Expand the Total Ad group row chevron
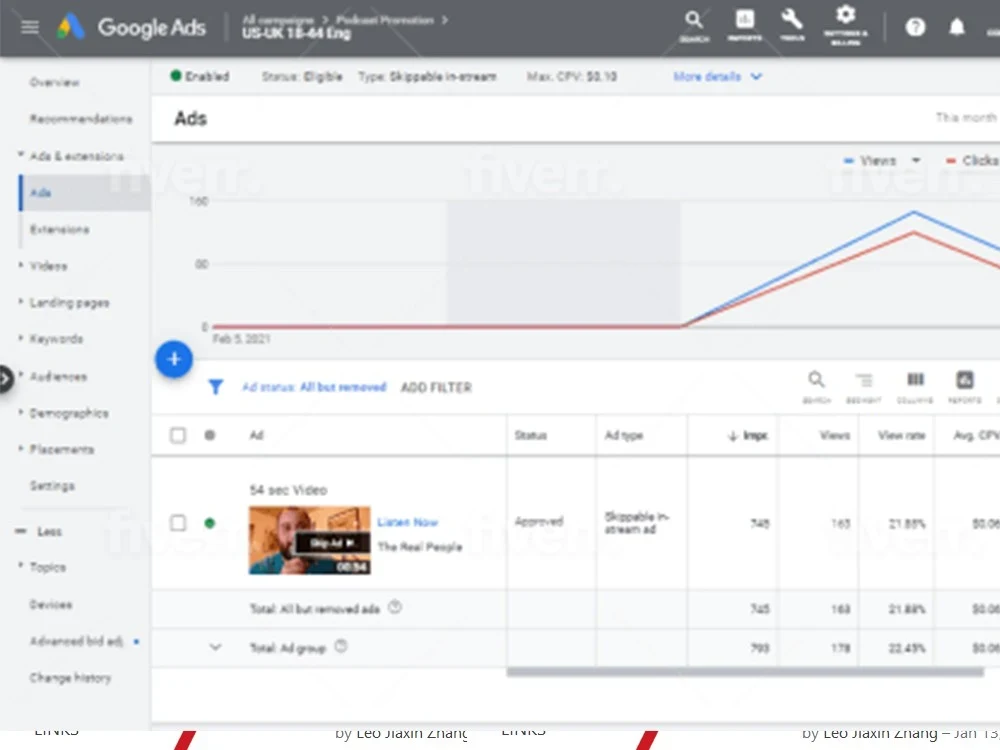This screenshot has width=1000, height=750. [215, 647]
